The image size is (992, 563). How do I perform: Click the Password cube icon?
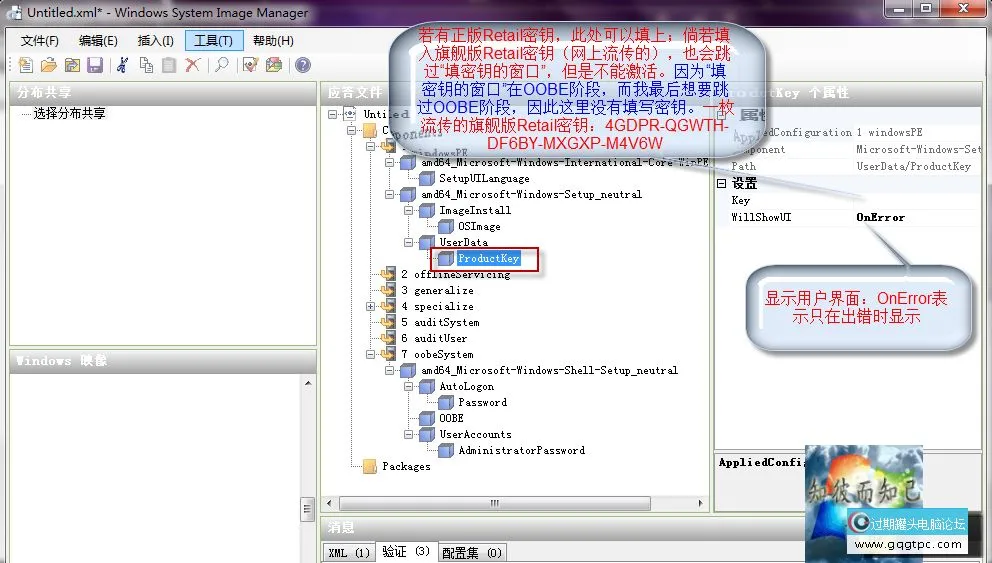(x=446, y=402)
